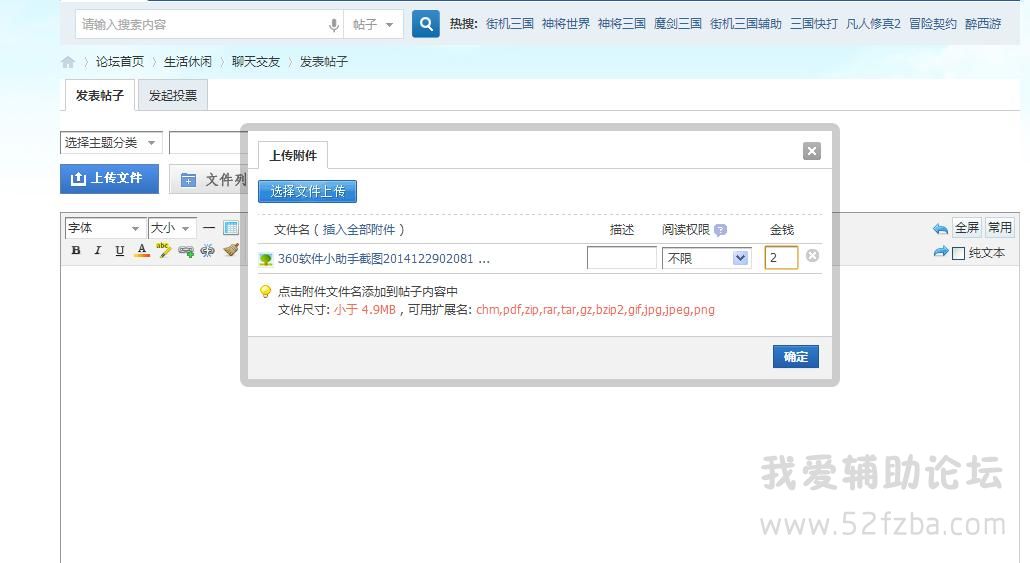
Task: Click the blue search magnifier button
Action: (426, 24)
